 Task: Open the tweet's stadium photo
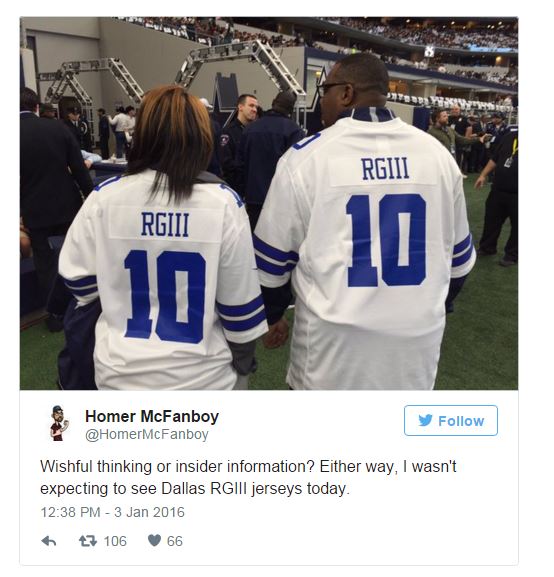coord(269,203)
